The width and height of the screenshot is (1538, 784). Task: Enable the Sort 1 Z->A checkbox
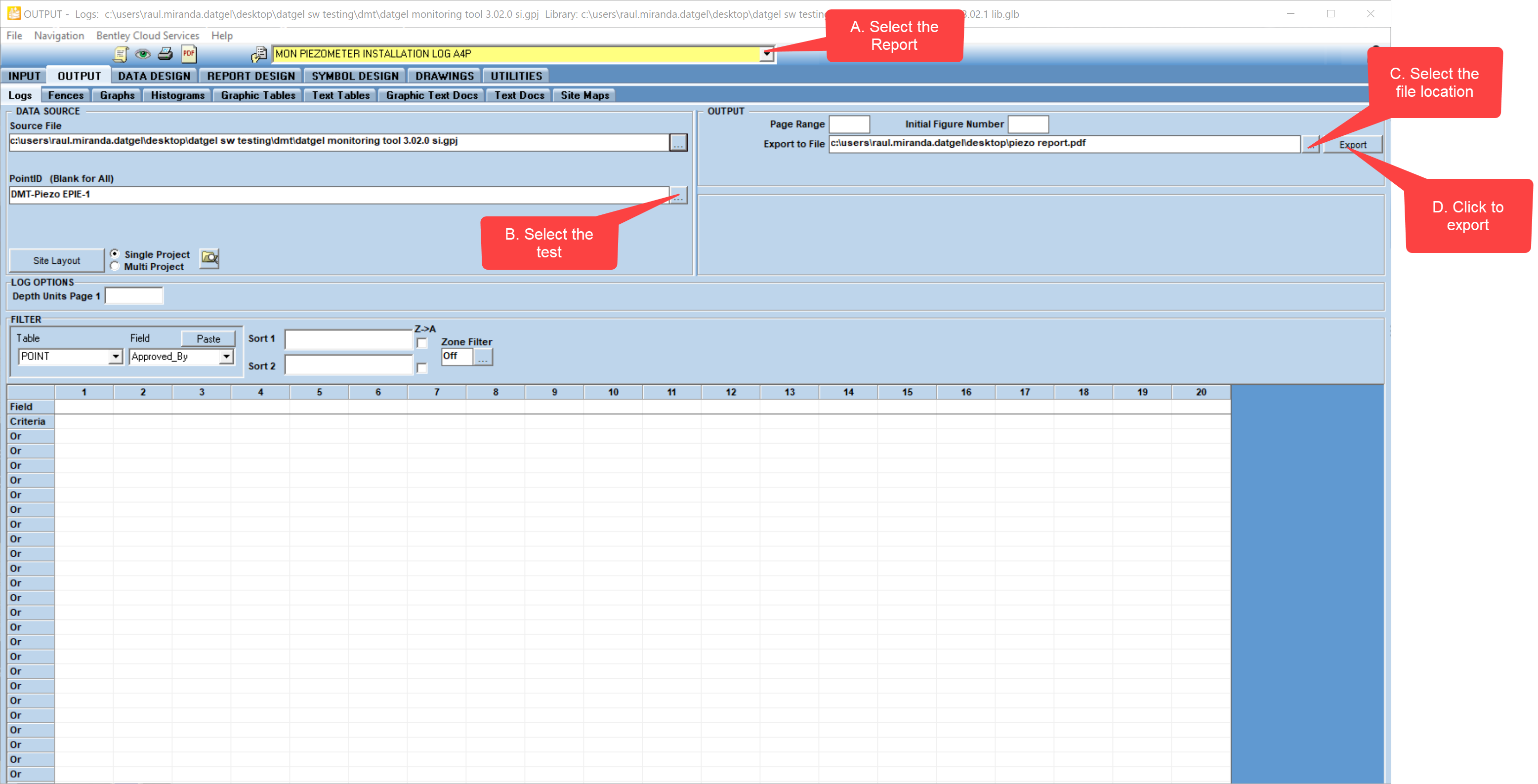pos(422,343)
